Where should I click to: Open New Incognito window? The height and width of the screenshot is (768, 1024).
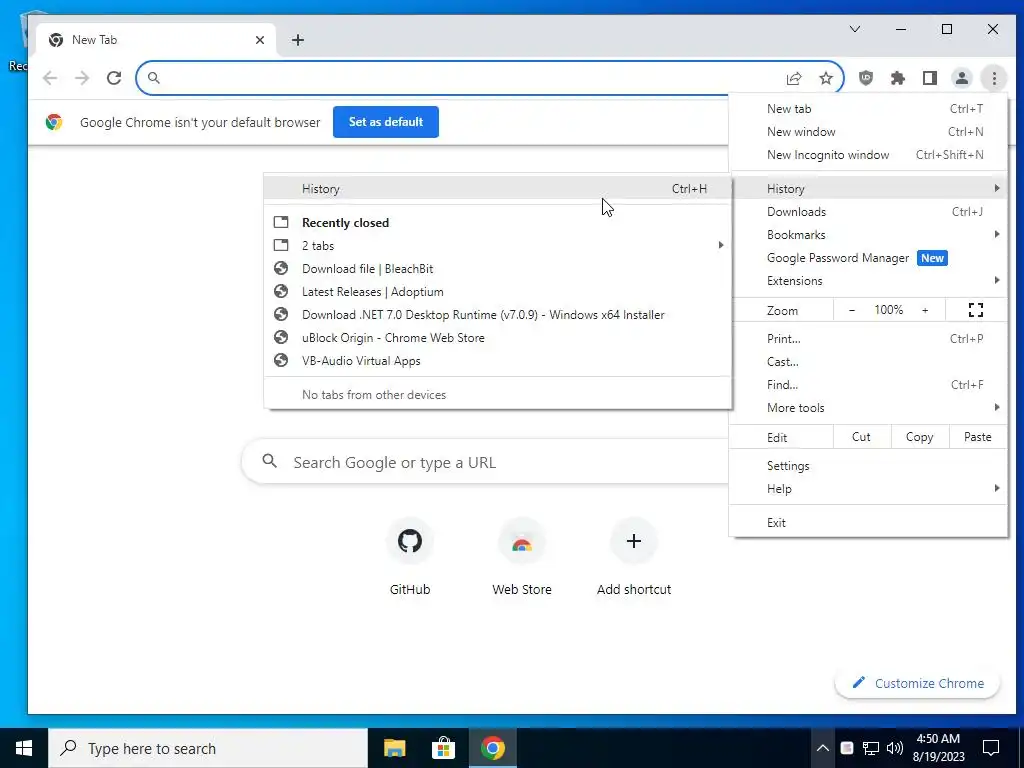click(x=869, y=155)
